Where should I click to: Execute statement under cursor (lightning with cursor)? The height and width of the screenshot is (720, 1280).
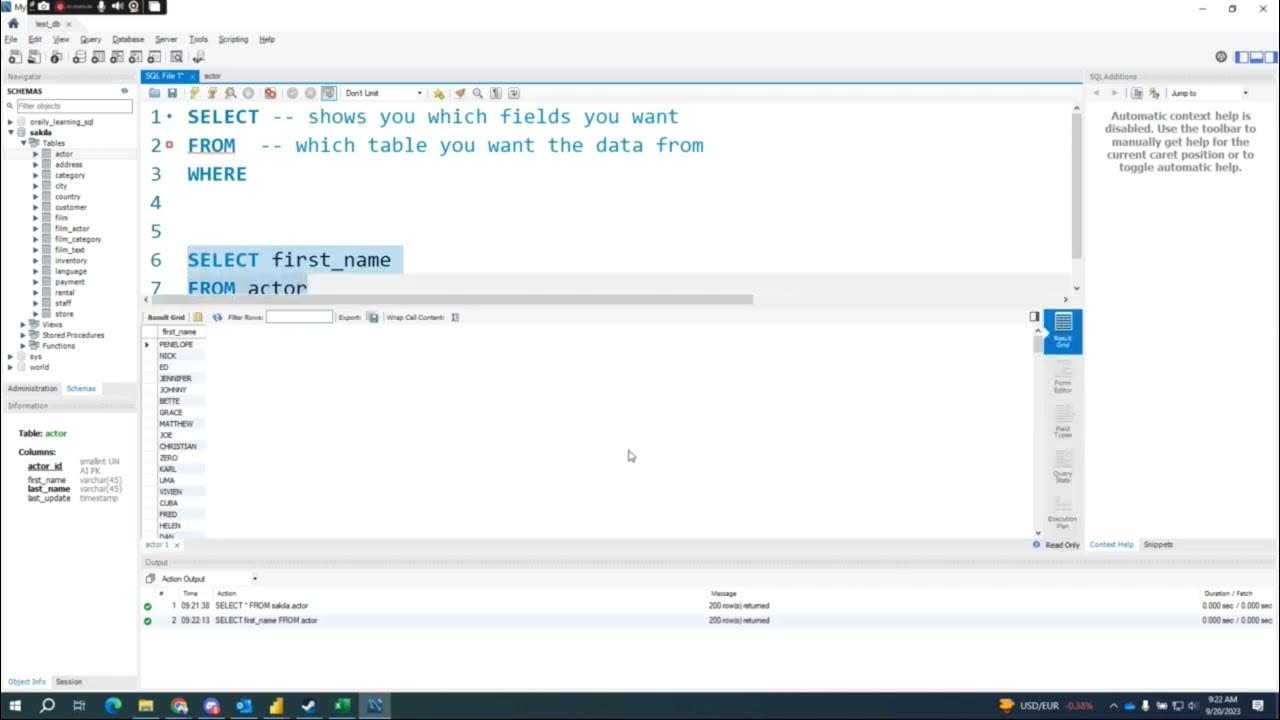(213, 93)
